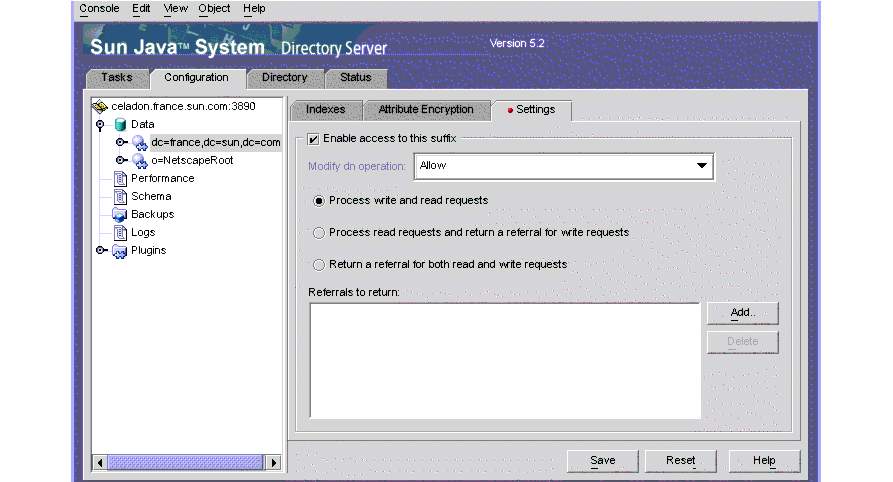Switch to the Status tab
The height and width of the screenshot is (482, 893).
click(356, 78)
